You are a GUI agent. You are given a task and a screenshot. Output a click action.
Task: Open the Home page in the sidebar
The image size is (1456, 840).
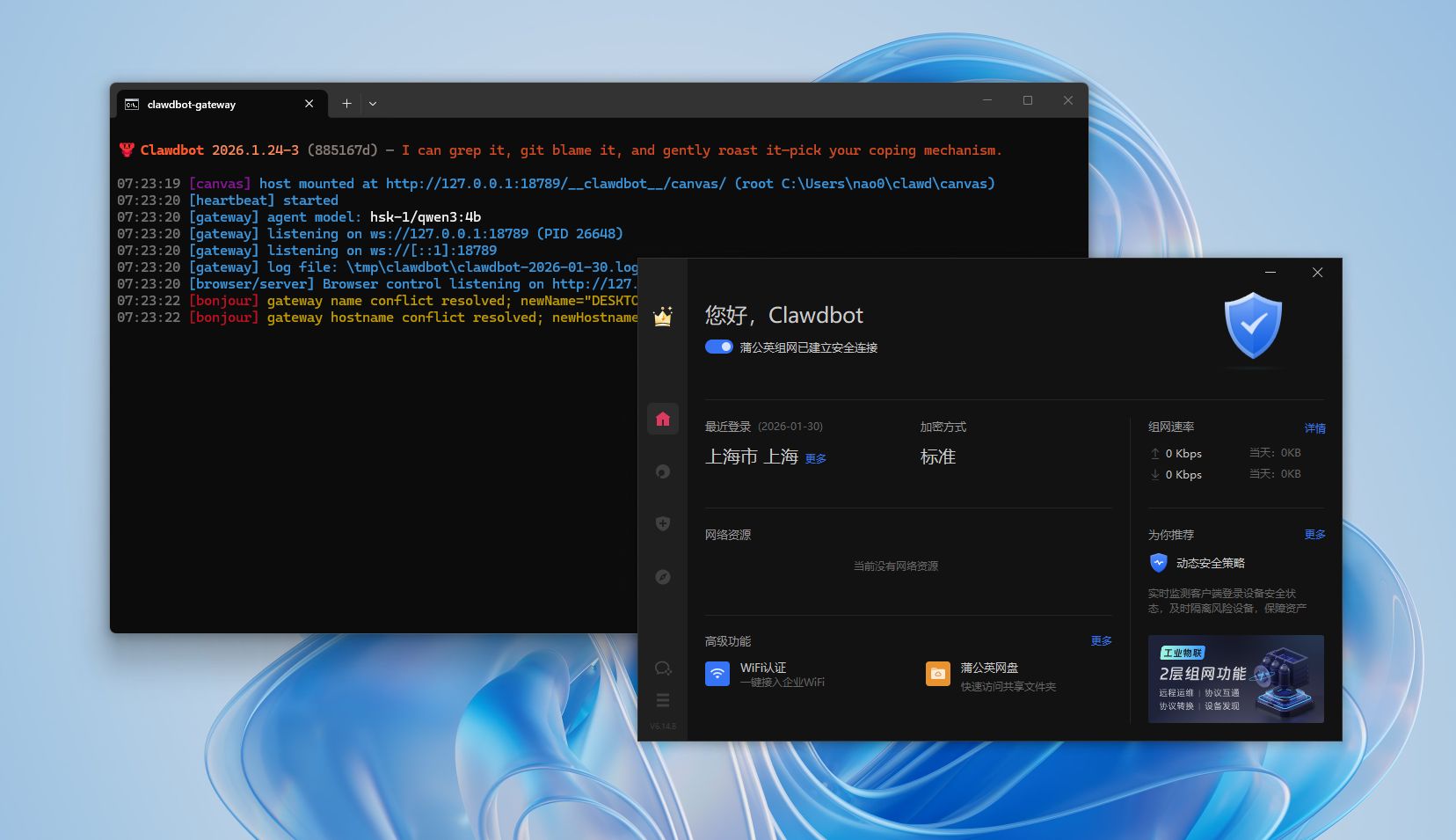pyautogui.click(x=663, y=419)
